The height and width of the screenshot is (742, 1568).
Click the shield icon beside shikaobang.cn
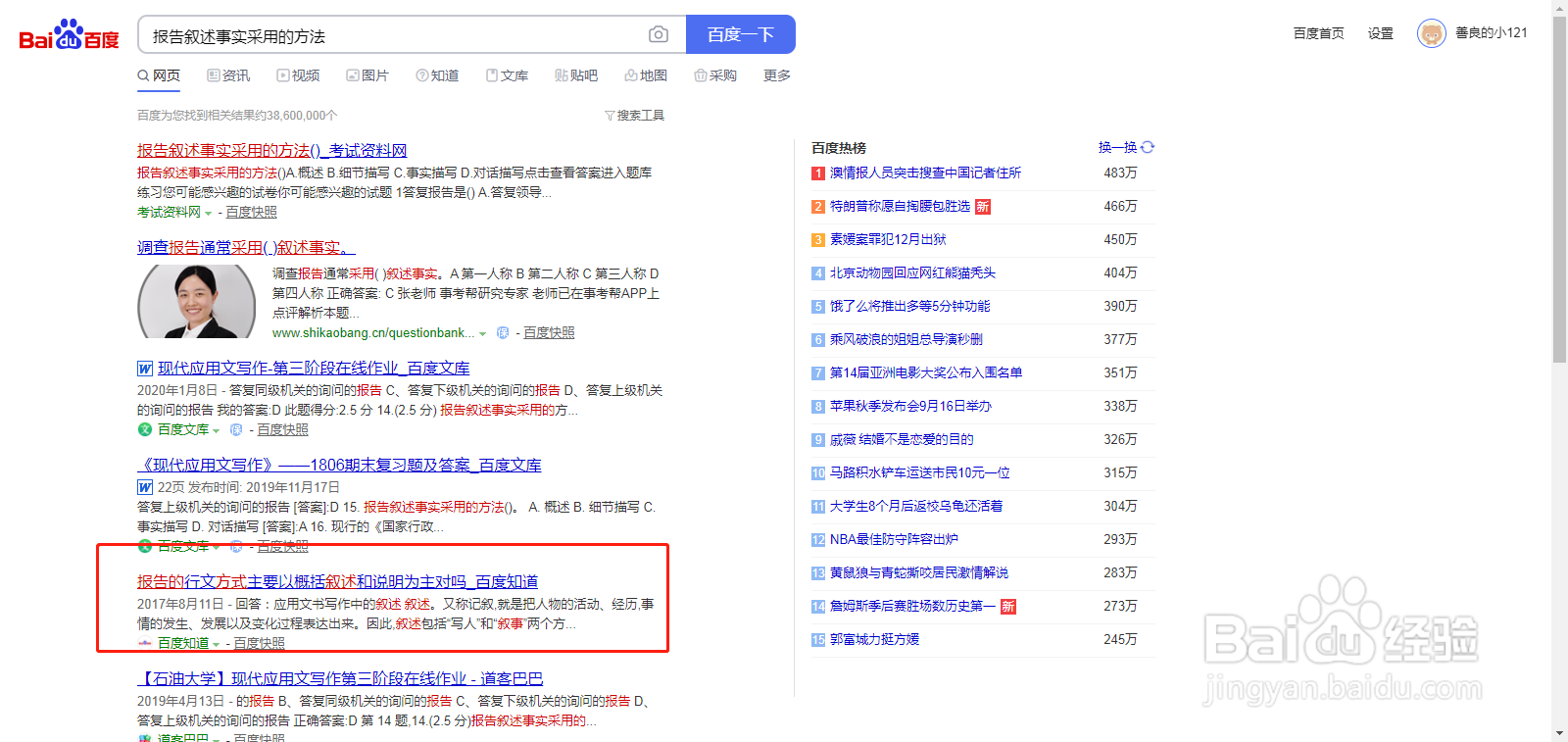tap(503, 333)
